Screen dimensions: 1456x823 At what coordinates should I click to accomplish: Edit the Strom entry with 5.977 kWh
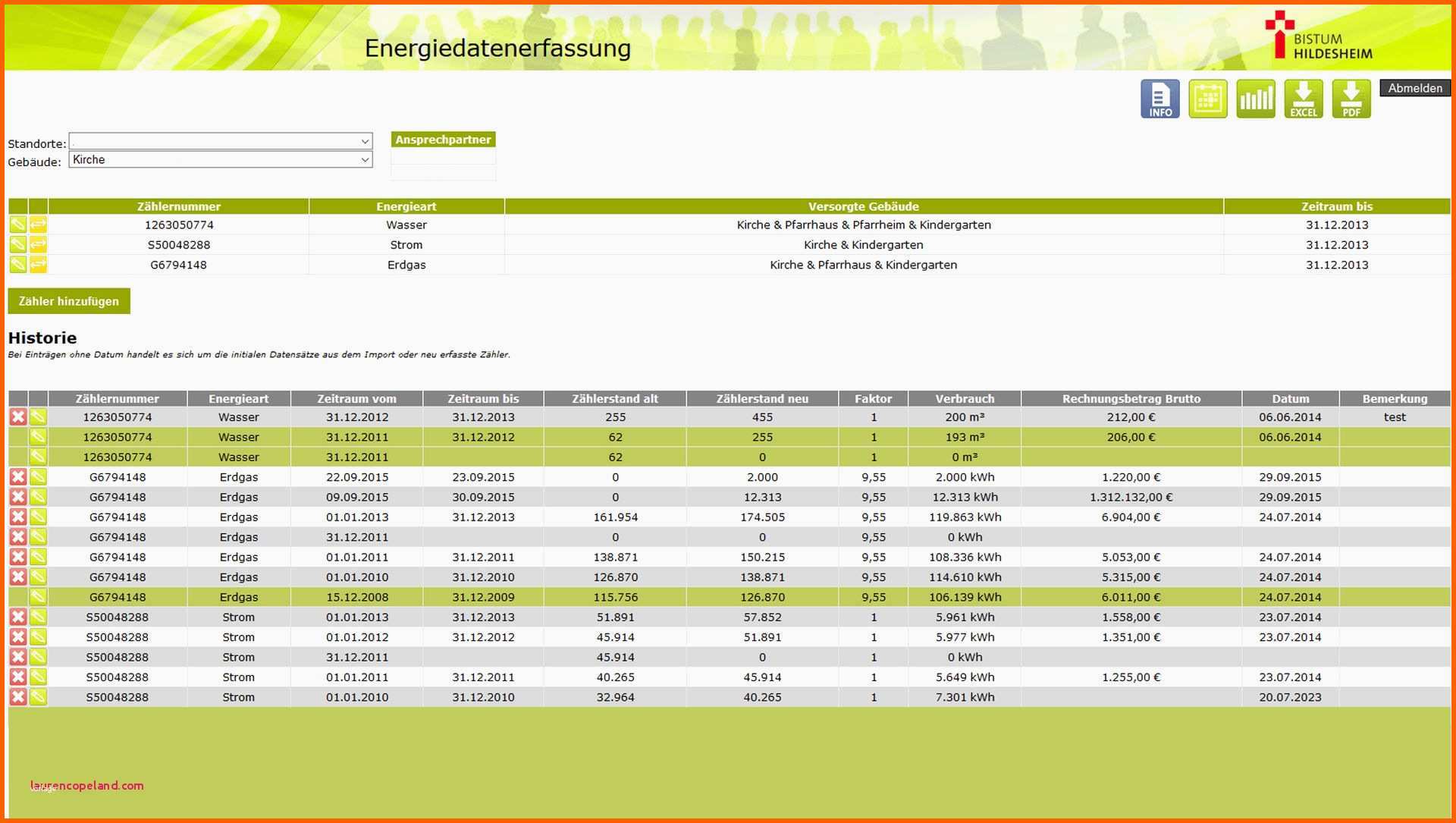coord(38,636)
